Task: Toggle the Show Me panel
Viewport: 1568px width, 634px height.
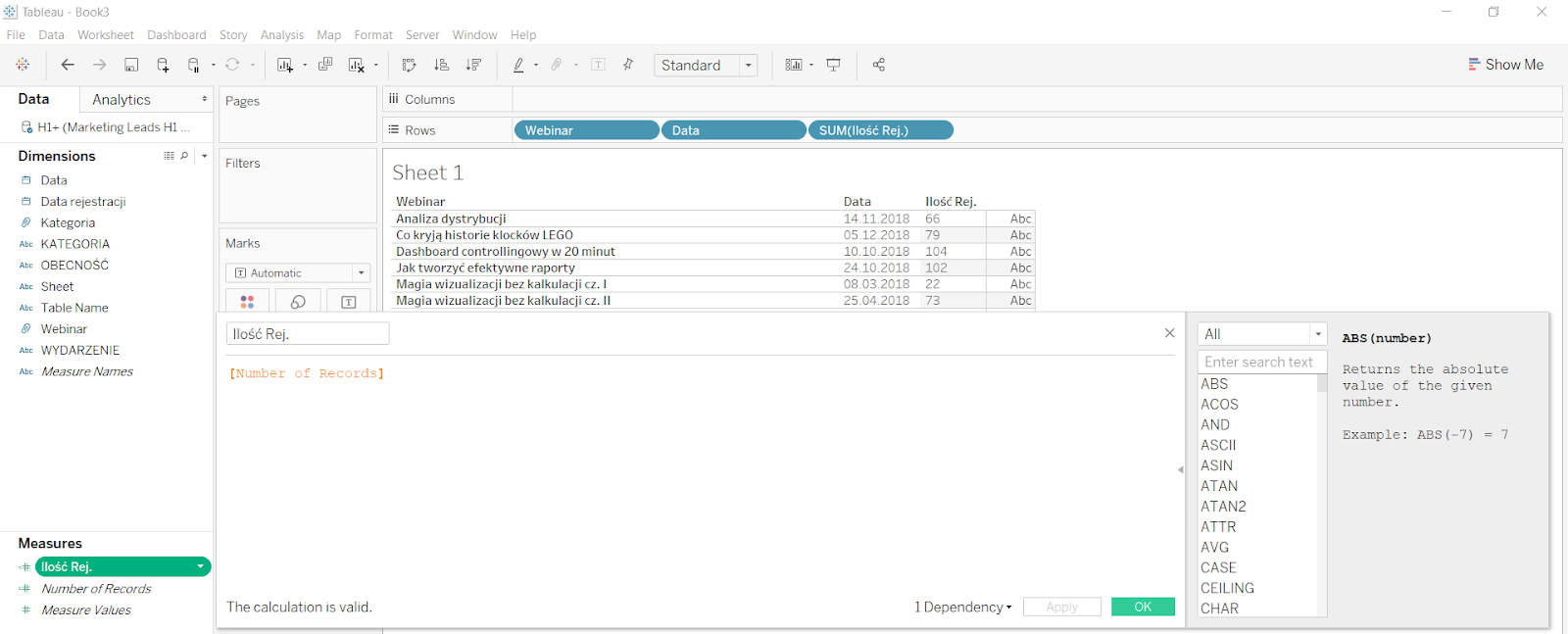Action: 1505,65
